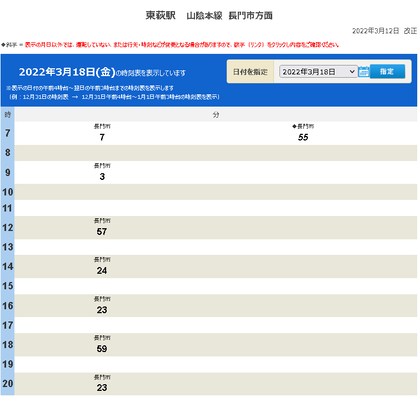Click the hour 8 row label
The image size is (420, 397).
8,153
